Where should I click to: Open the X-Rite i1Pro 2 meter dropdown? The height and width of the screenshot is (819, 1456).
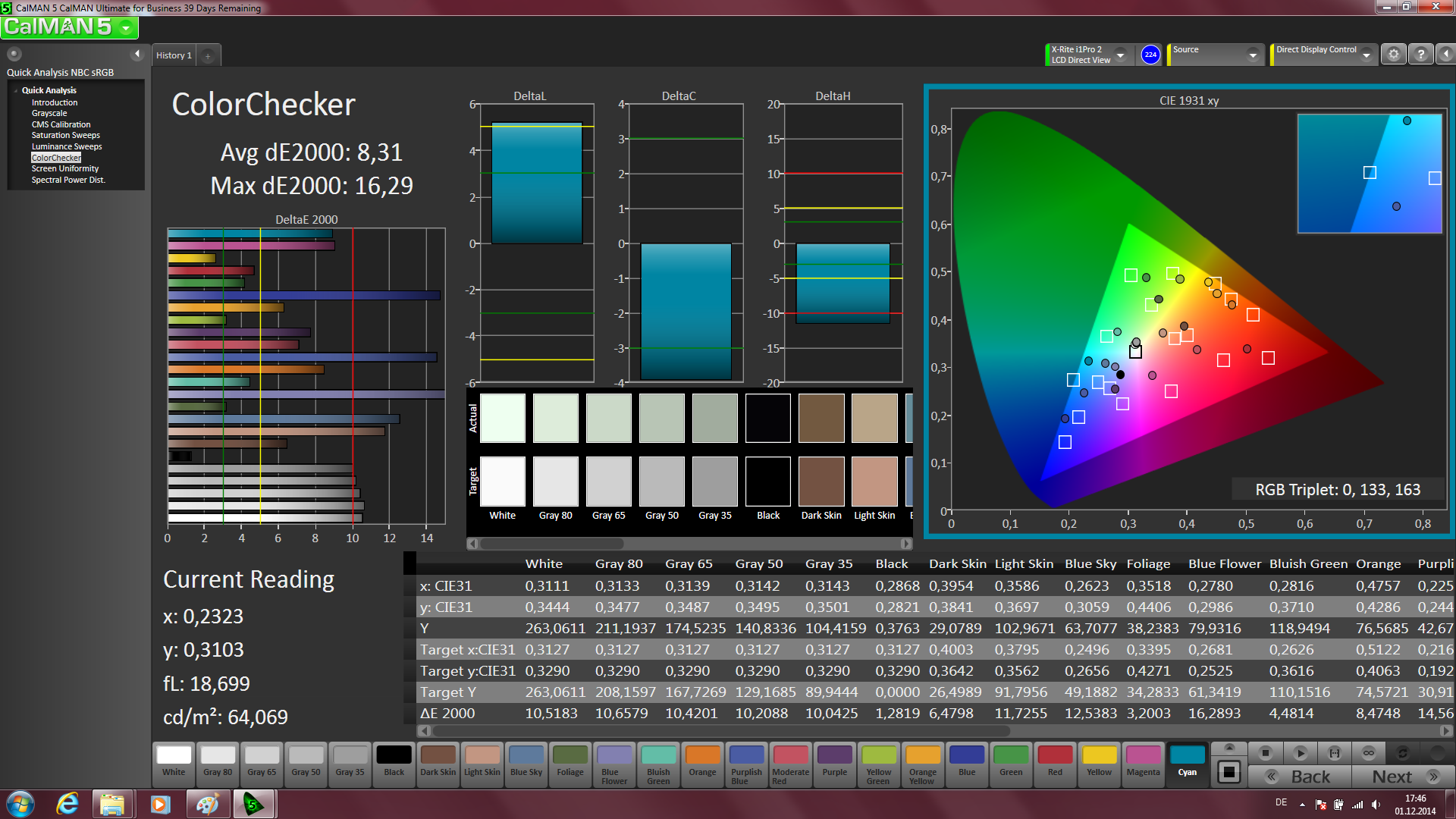pos(1121,55)
